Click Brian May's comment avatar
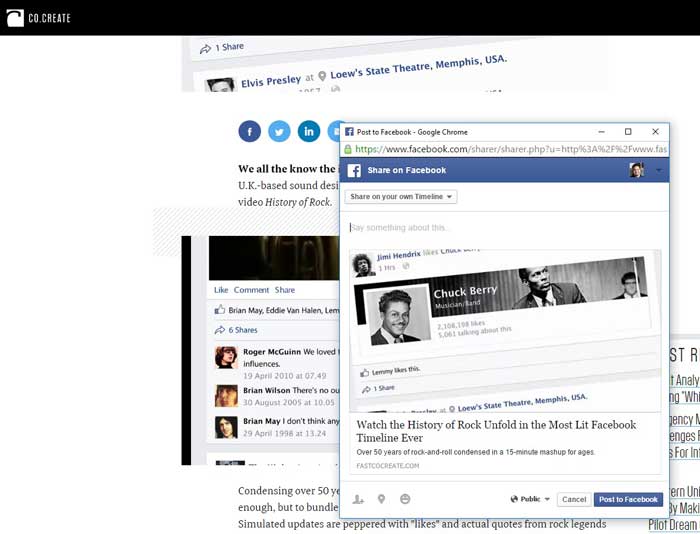 pyautogui.click(x=226, y=427)
